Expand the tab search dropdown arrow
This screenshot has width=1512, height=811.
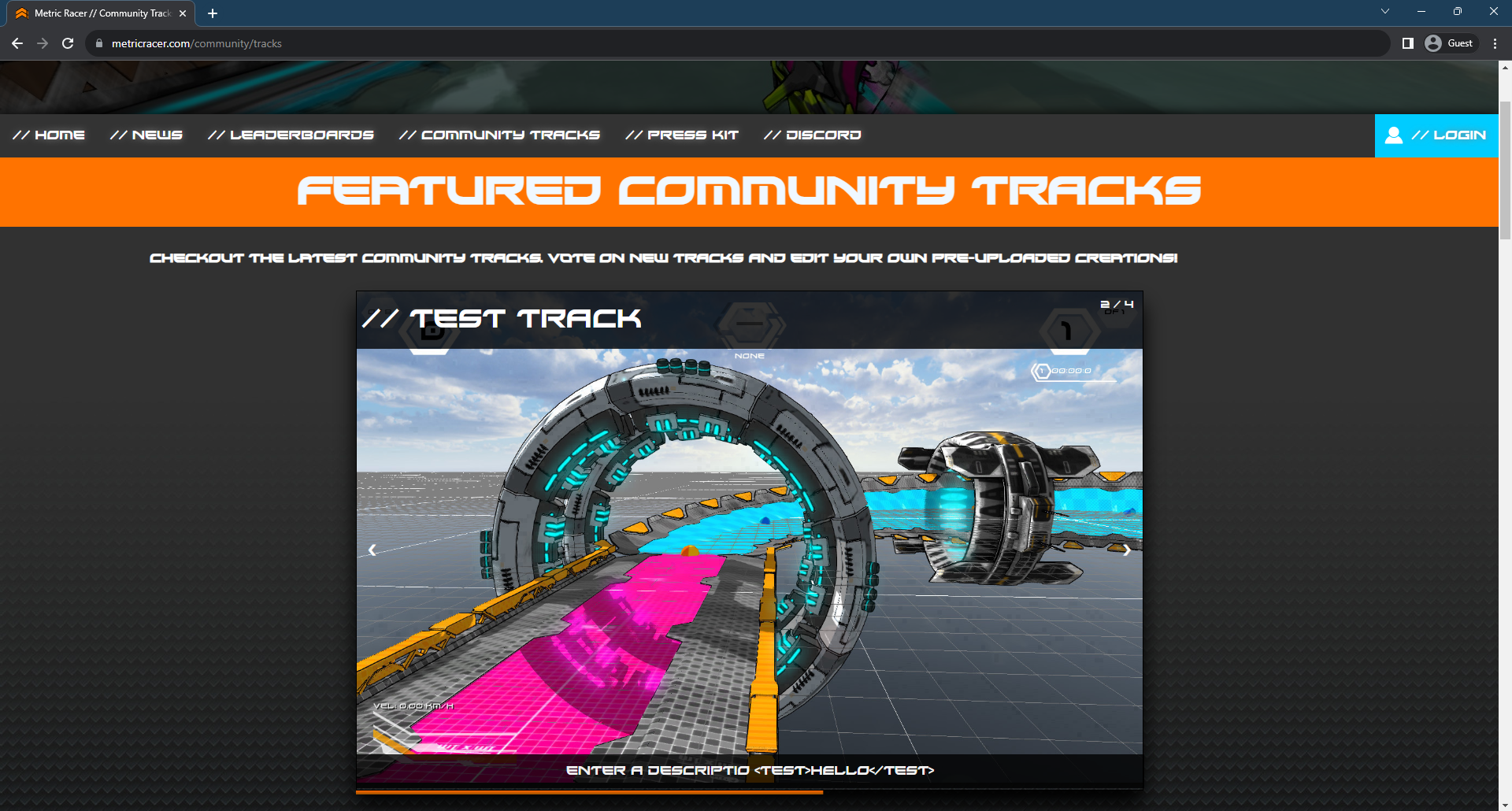(x=1384, y=12)
